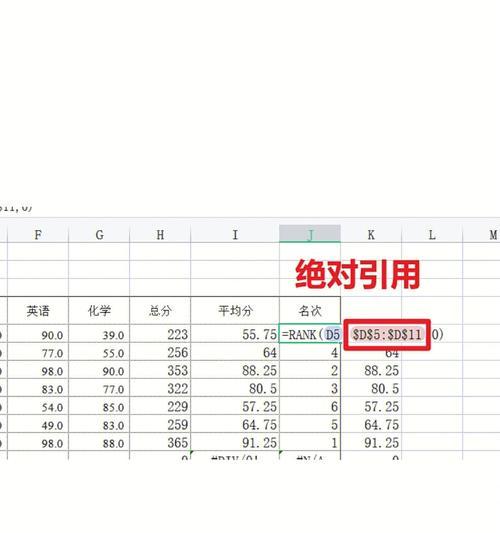500x533 pixels.
Task: Select column L header
Action: [432, 234]
